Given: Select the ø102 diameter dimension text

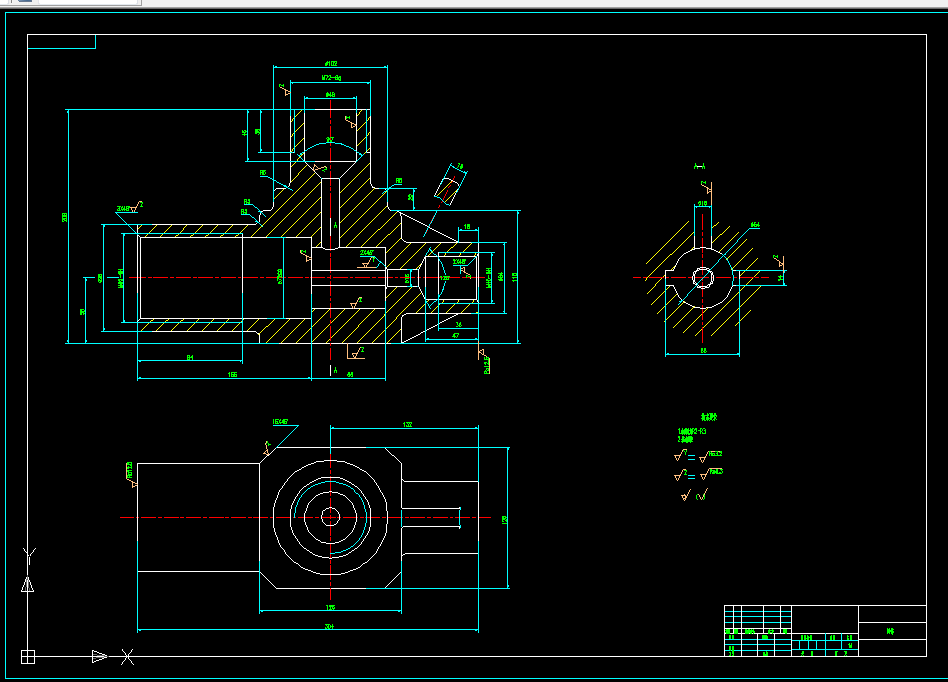Looking at the screenshot, I should click(x=331, y=63).
